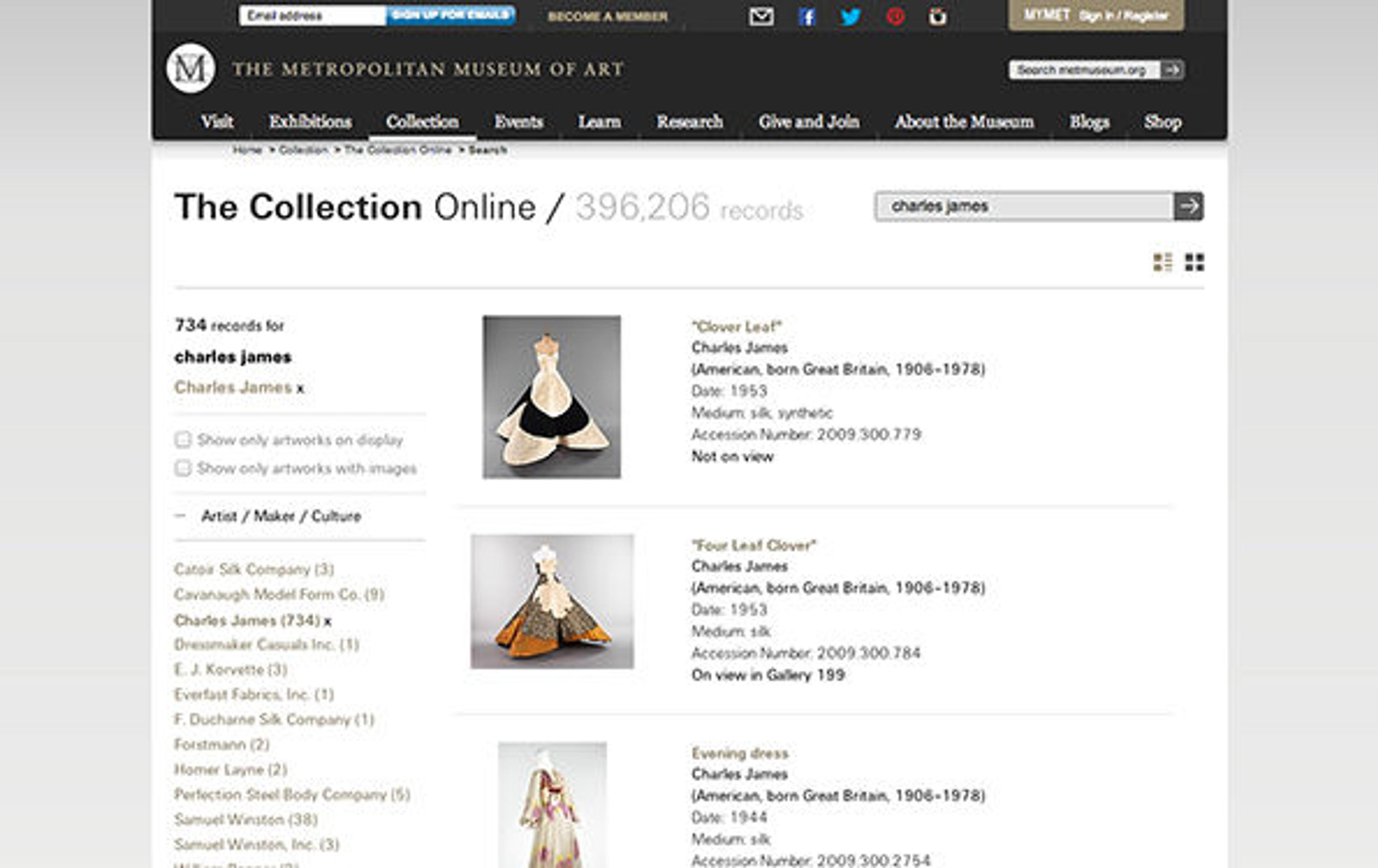
Task: Collapse the Artist / Maker / Culture section
Action: 180,516
